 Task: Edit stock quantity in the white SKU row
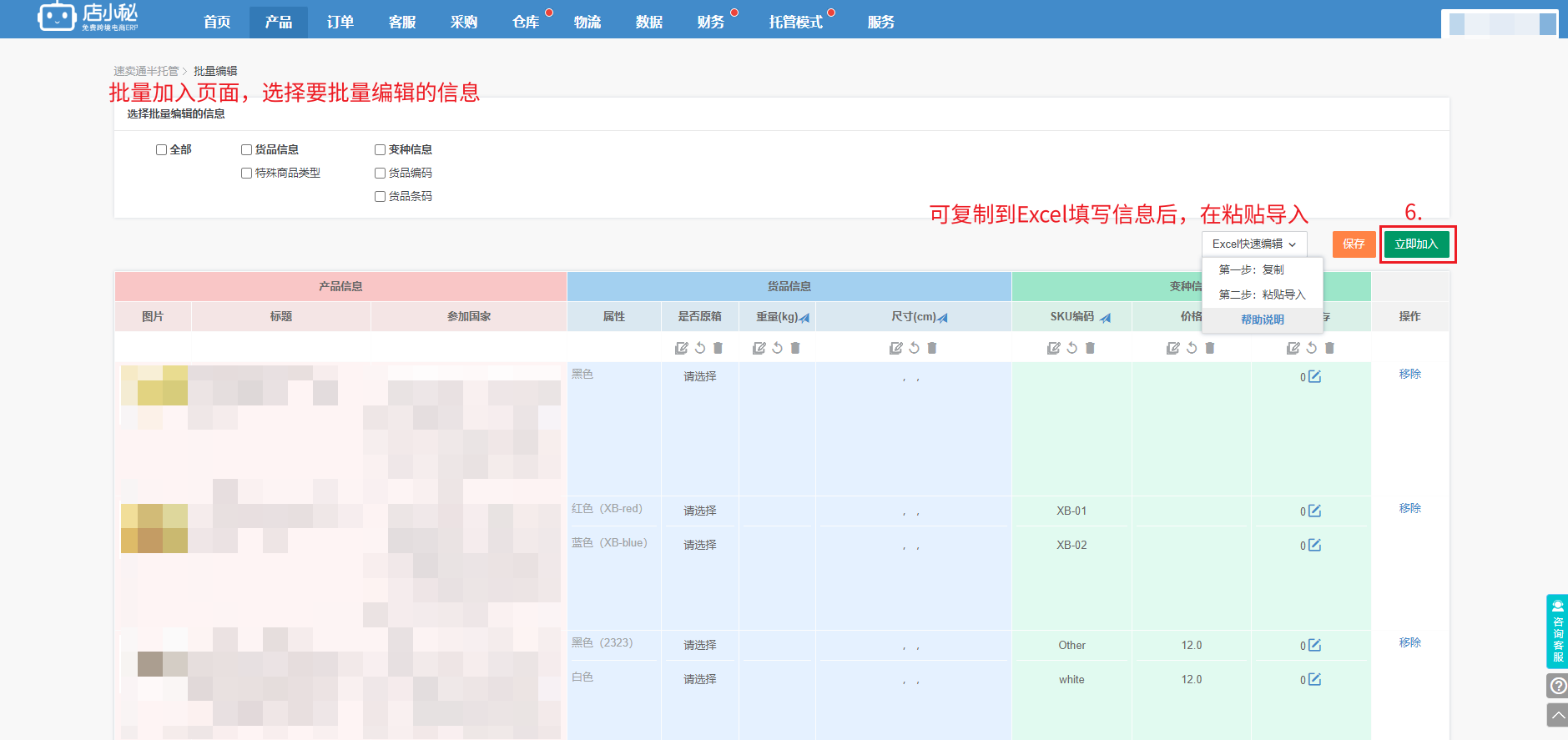1314,679
